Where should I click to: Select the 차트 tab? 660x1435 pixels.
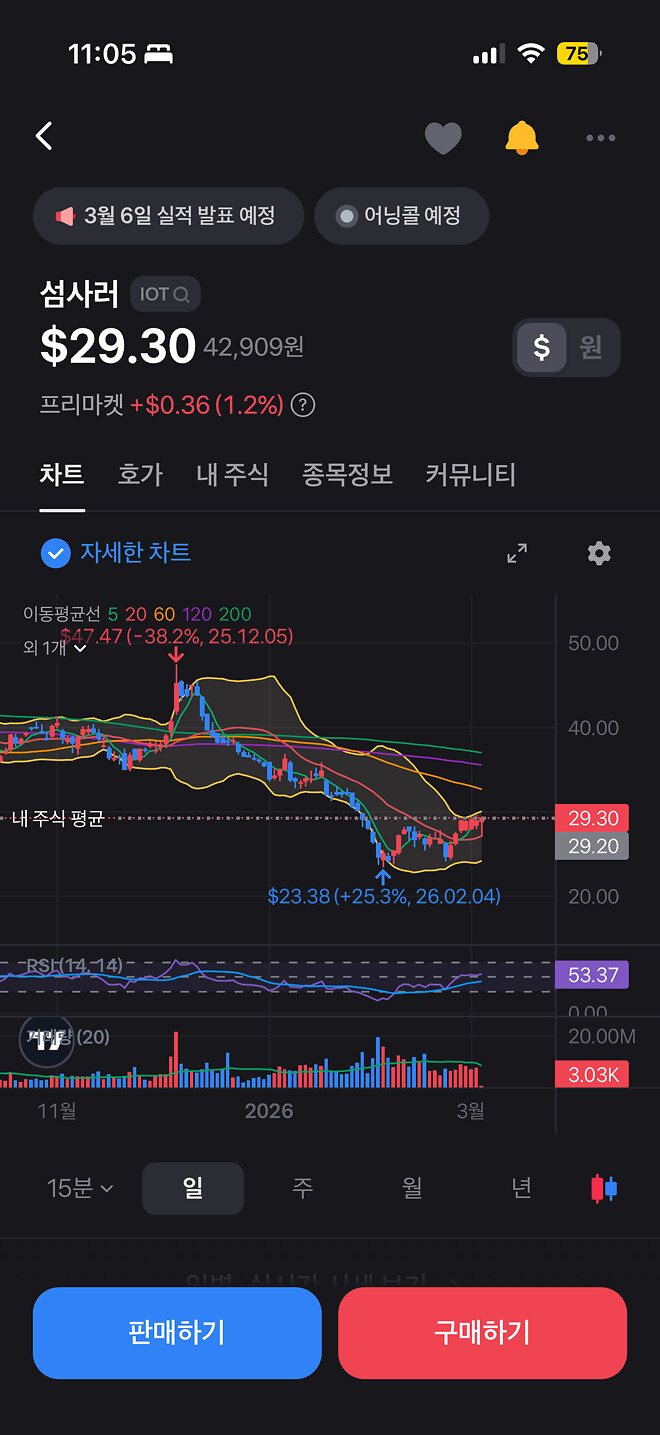[x=62, y=474]
